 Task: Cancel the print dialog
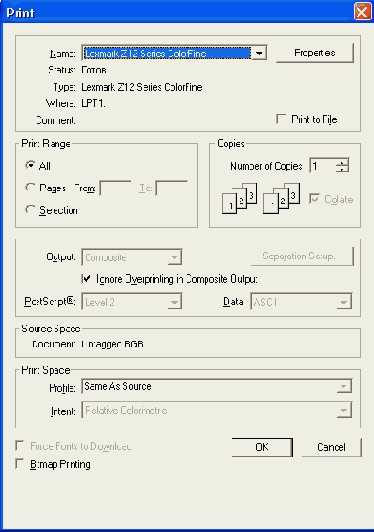tap(332, 447)
